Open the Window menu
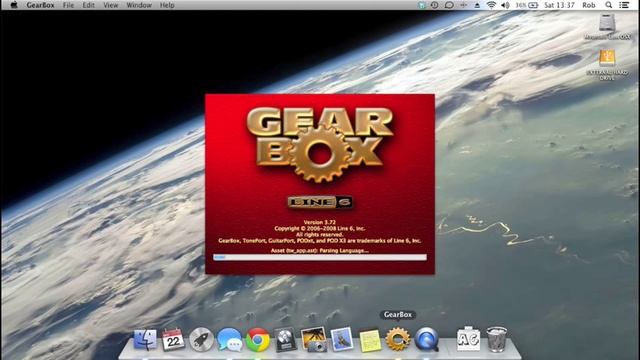This screenshot has width=640, height=360. [x=139, y=5]
